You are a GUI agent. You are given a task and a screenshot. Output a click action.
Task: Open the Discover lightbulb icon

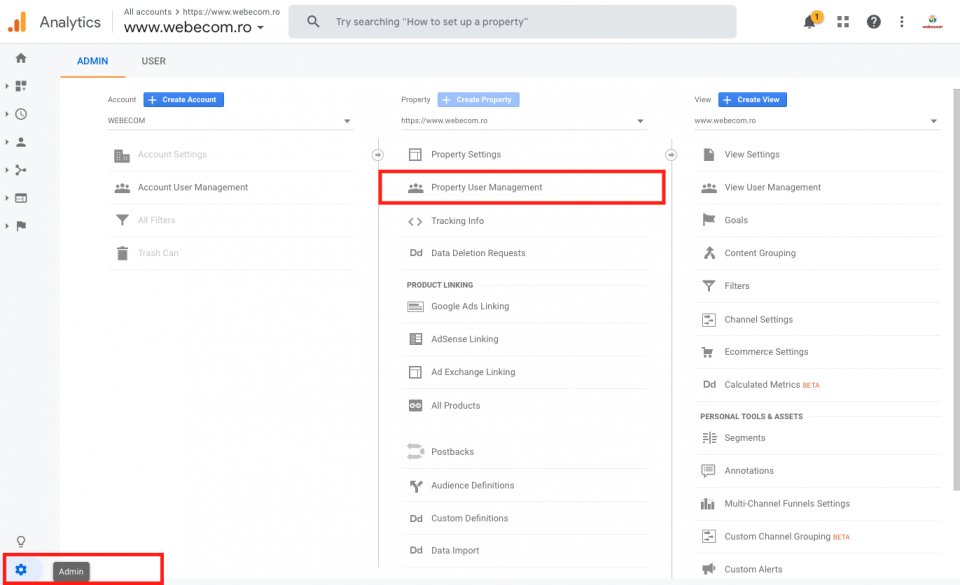20,541
